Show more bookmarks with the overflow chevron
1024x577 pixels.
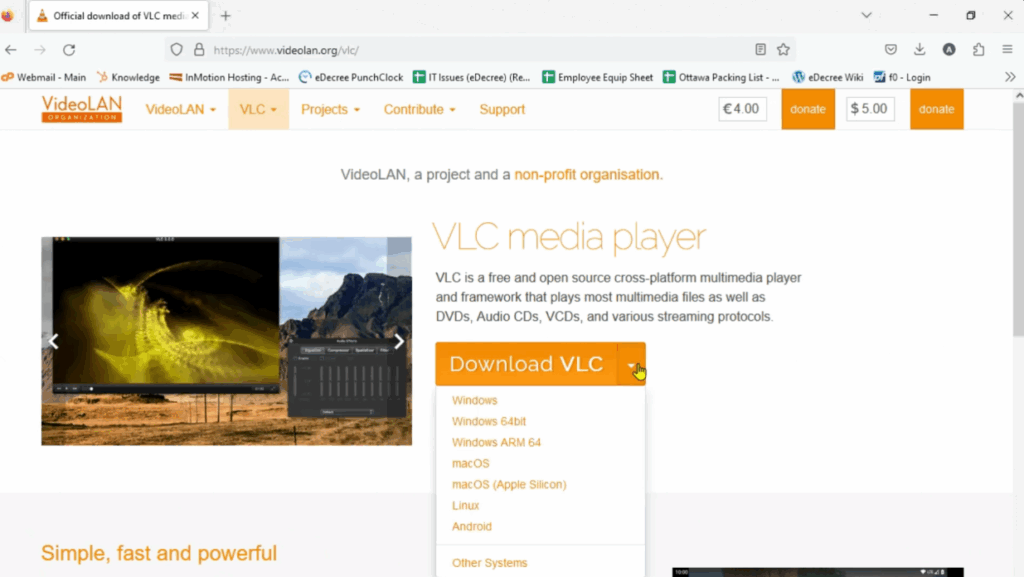1009,77
